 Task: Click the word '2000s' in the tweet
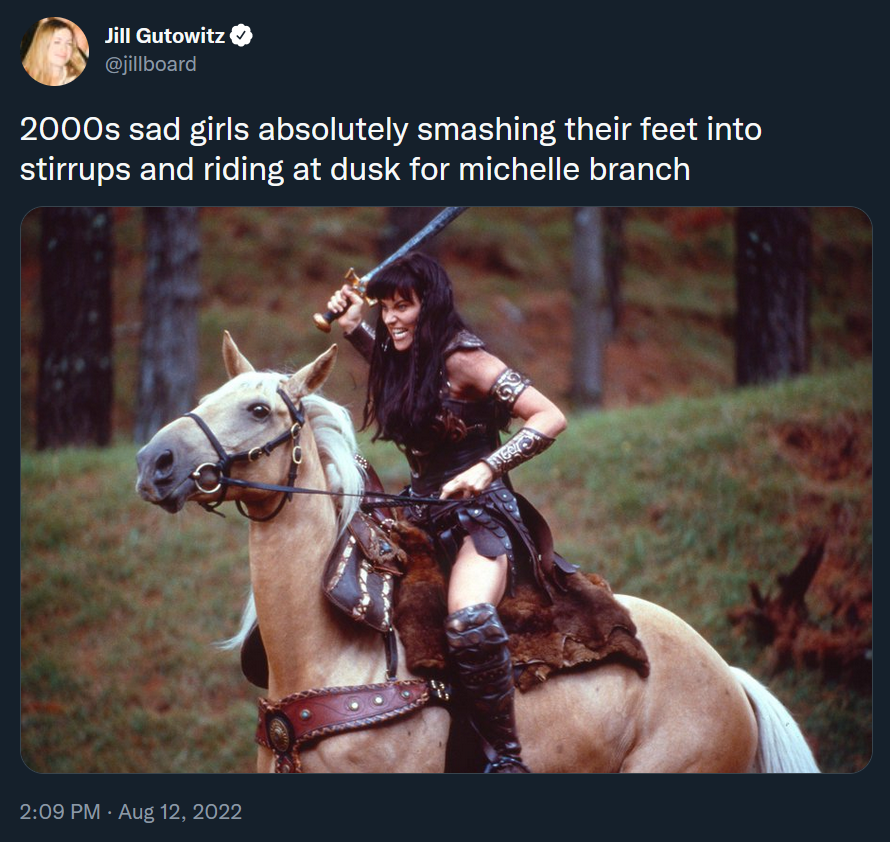[70, 129]
